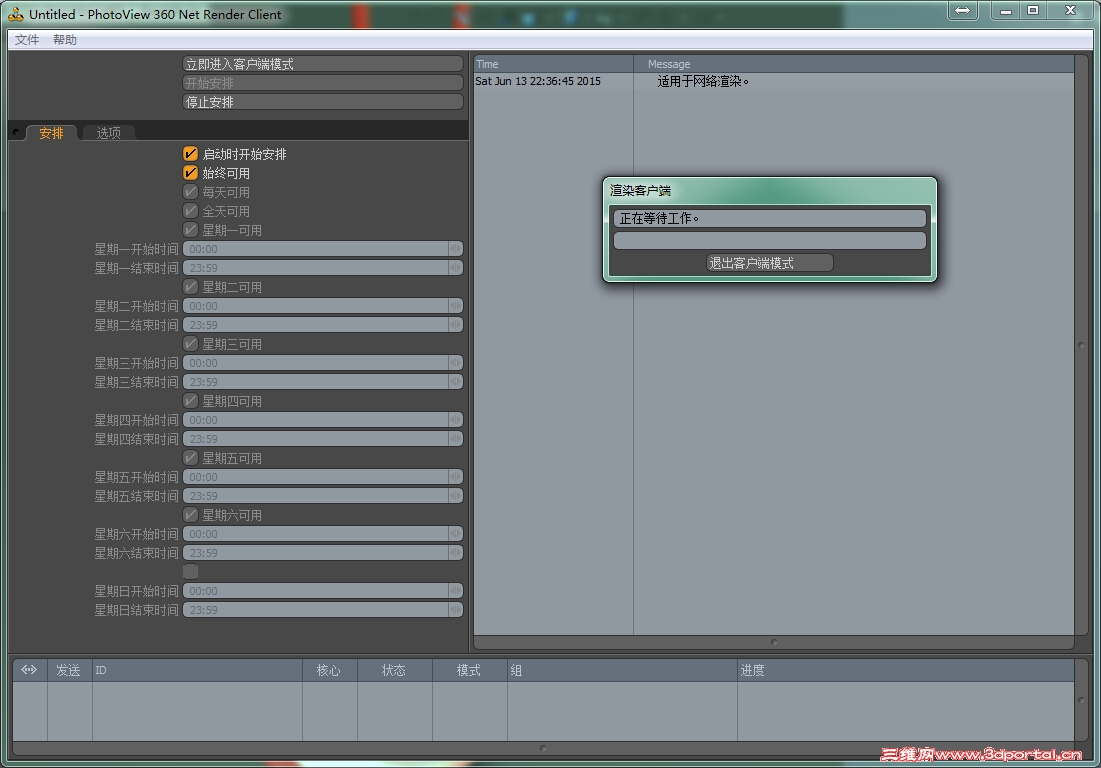Toggle 星期一可用 checkbox

pos(190,230)
